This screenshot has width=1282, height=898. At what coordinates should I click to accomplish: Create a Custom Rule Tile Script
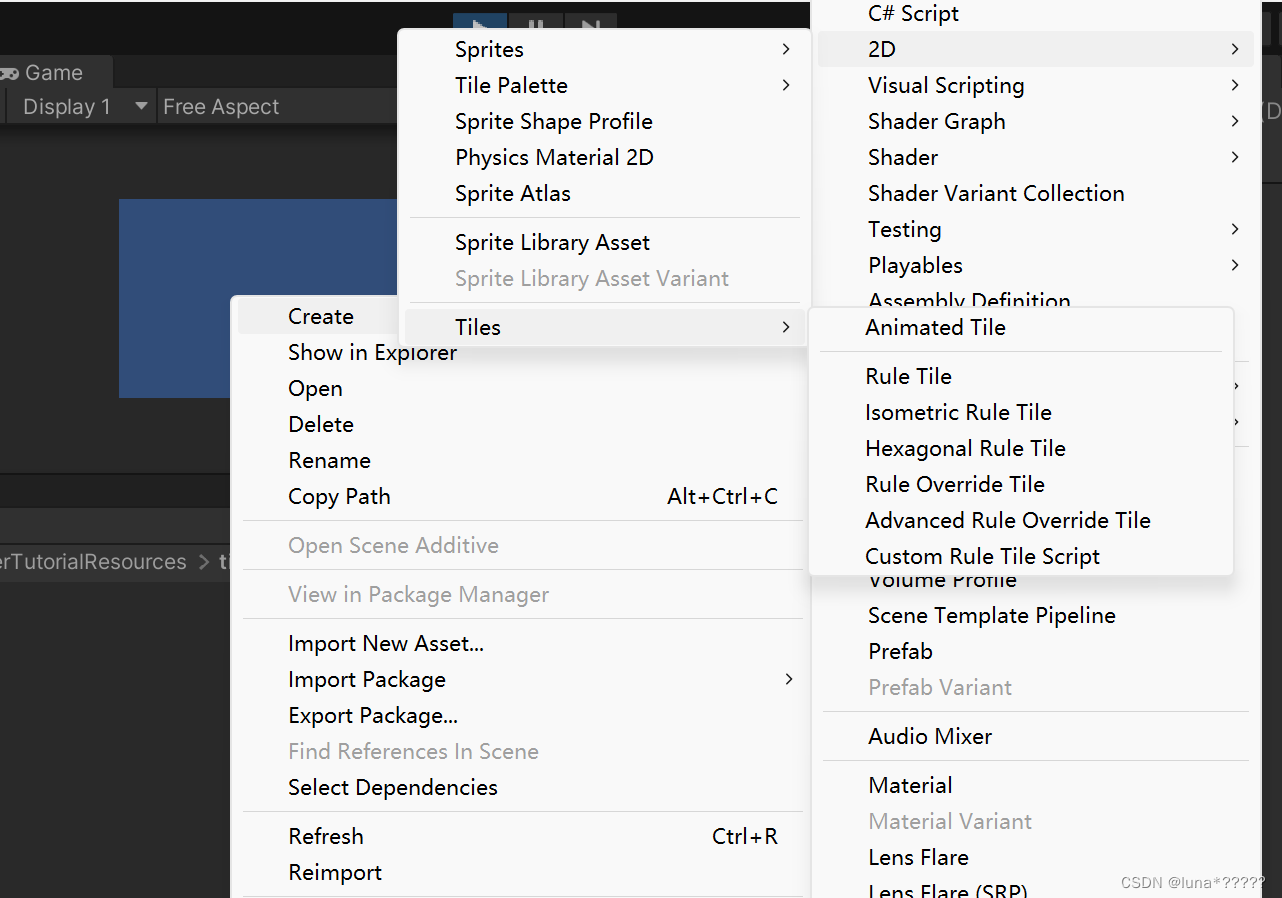pos(1021,557)
